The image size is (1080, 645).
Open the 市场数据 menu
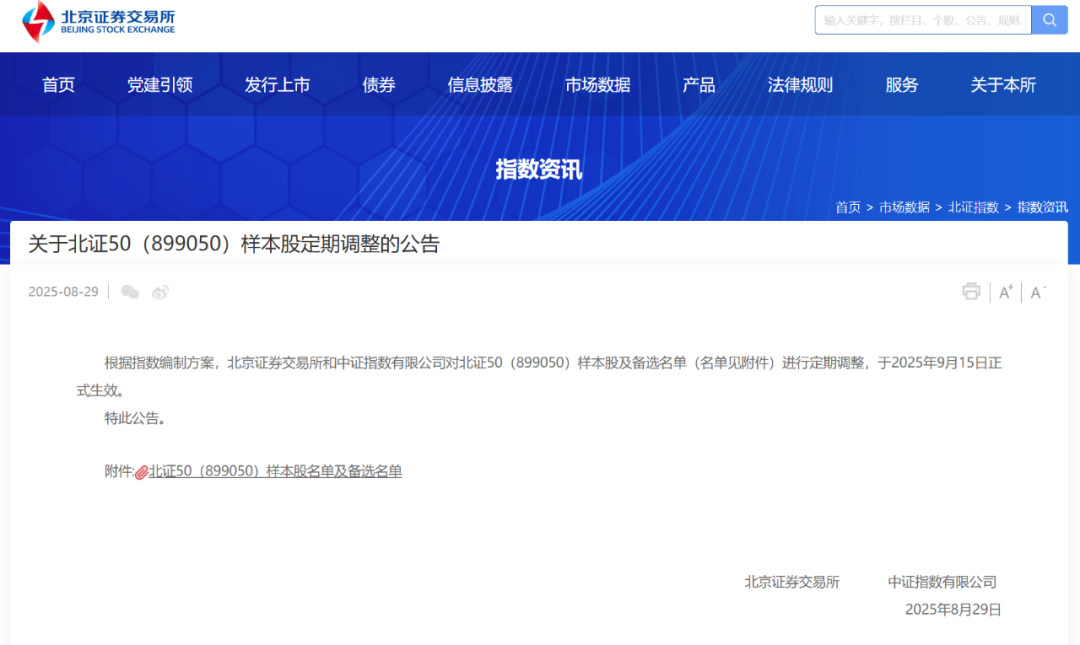(x=598, y=84)
